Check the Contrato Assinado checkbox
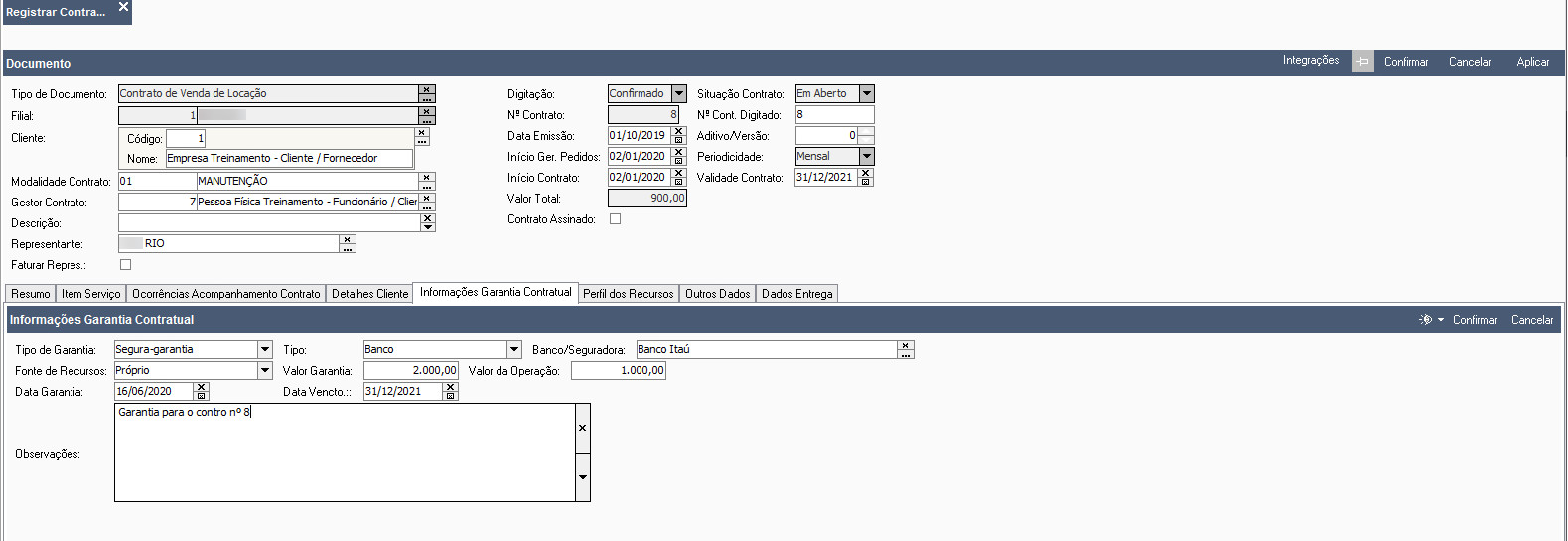The height and width of the screenshot is (541, 1568). tap(615, 219)
